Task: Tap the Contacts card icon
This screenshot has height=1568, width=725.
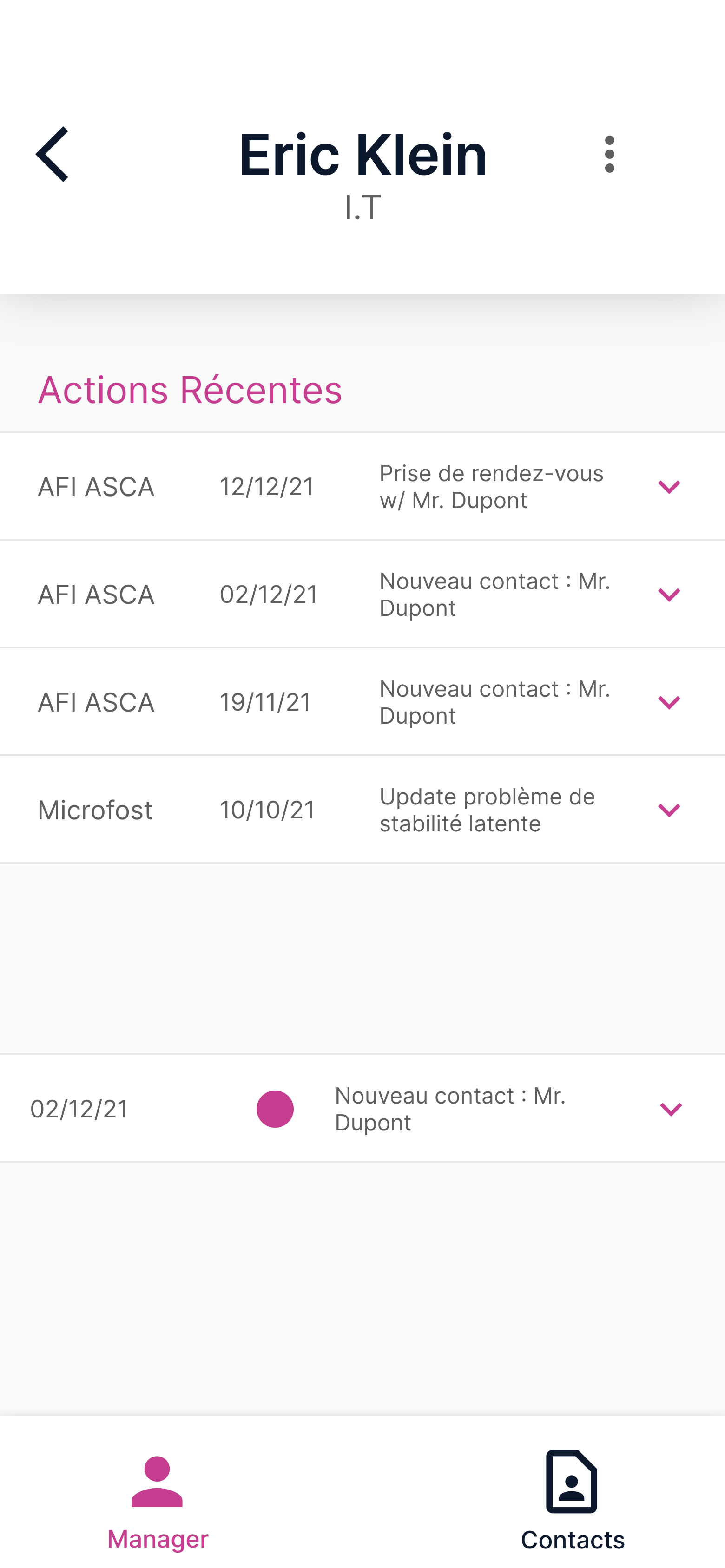Action: pos(572,1481)
